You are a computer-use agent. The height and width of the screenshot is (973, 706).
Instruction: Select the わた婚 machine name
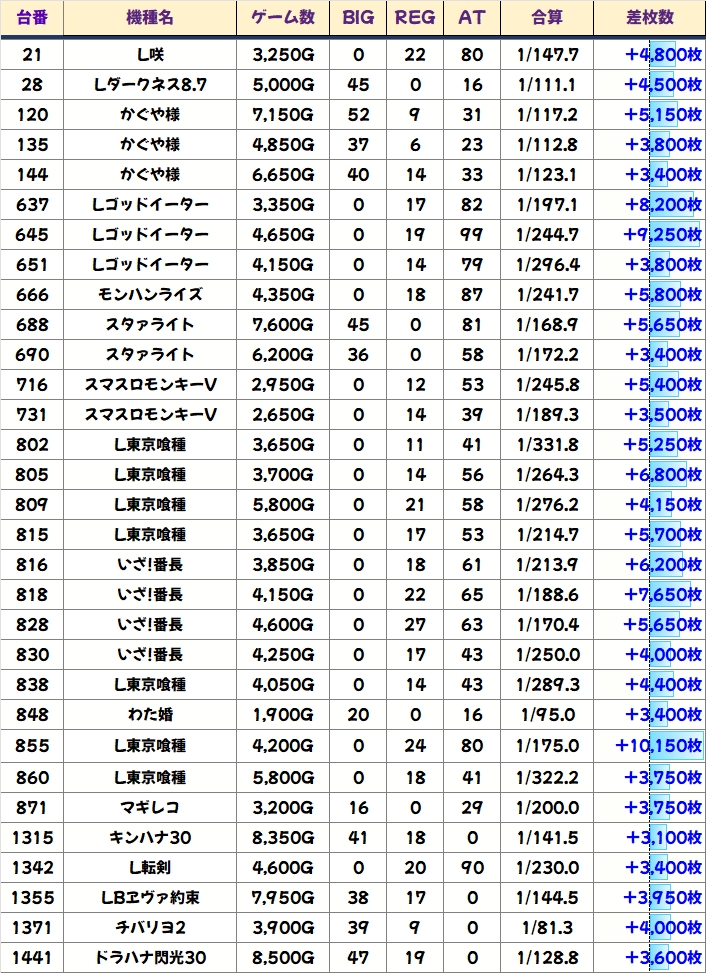click(x=150, y=714)
